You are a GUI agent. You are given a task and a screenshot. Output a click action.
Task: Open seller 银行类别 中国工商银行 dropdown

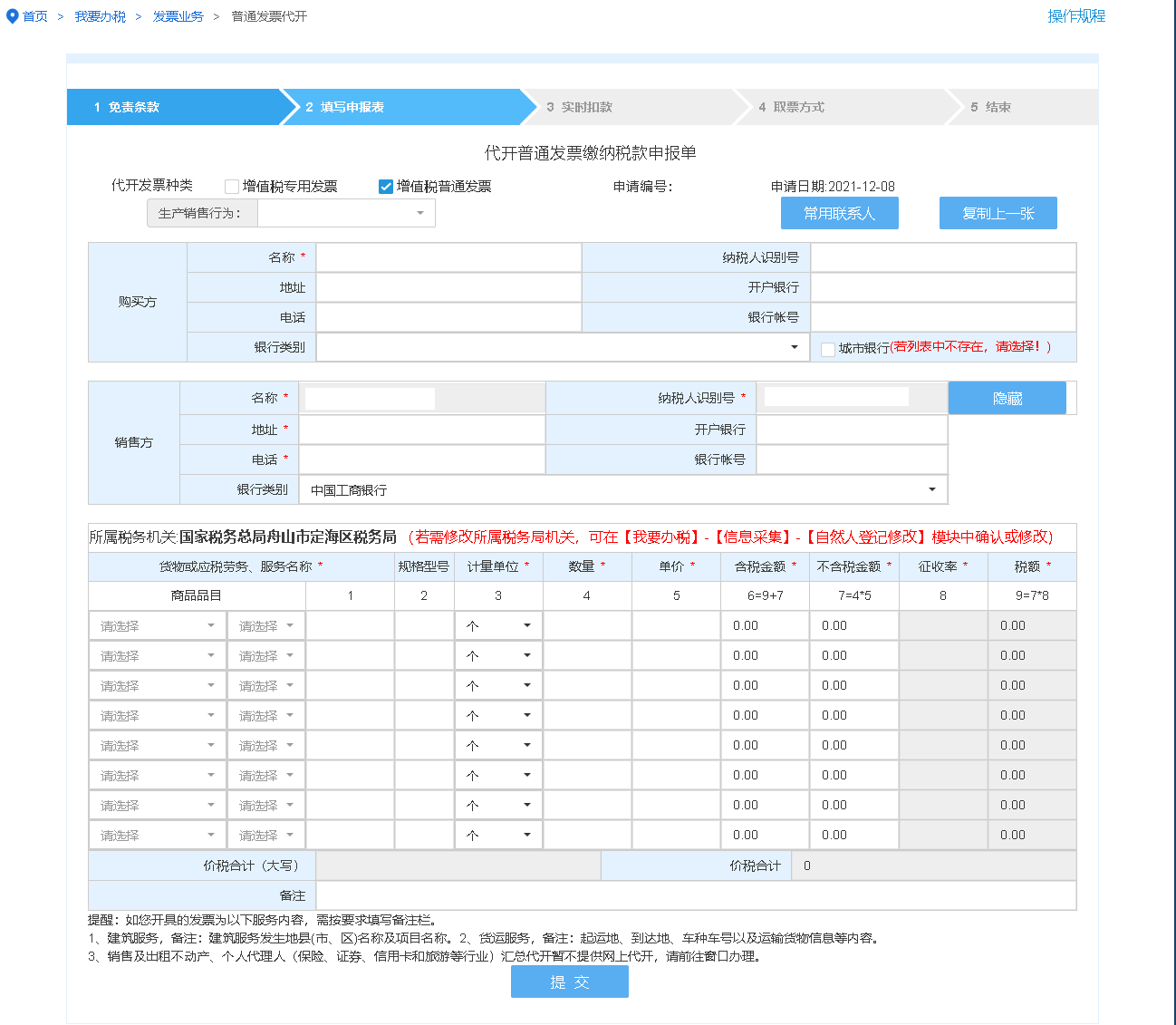point(623,489)
